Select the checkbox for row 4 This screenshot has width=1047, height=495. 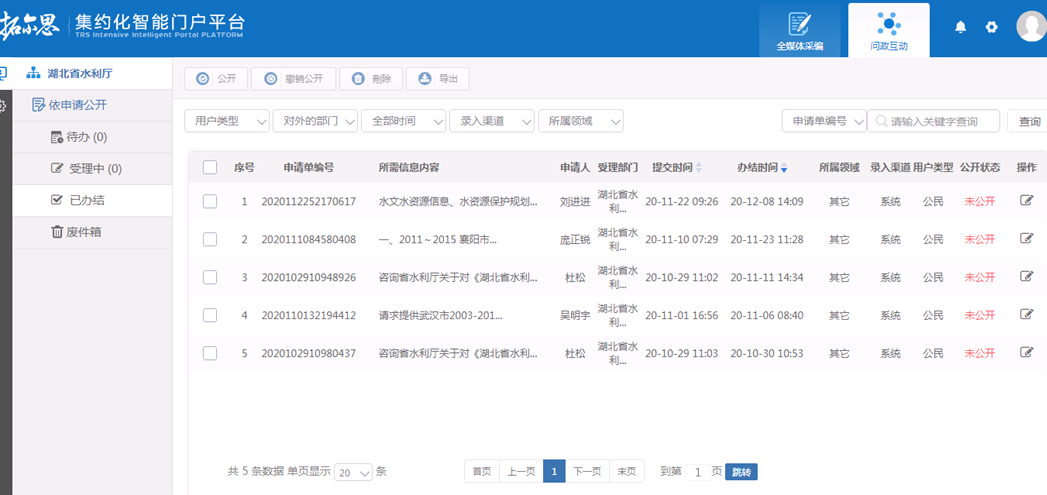point(210,315)
